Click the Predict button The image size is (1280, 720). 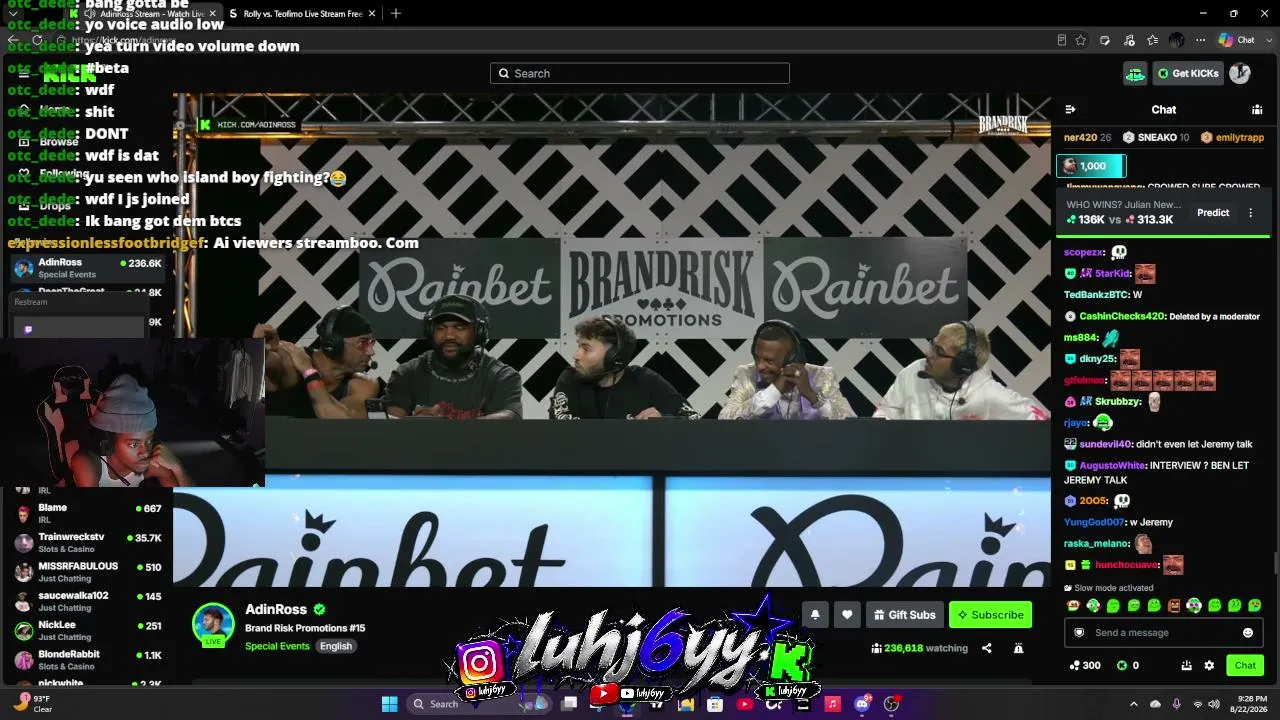point(1213,213)
